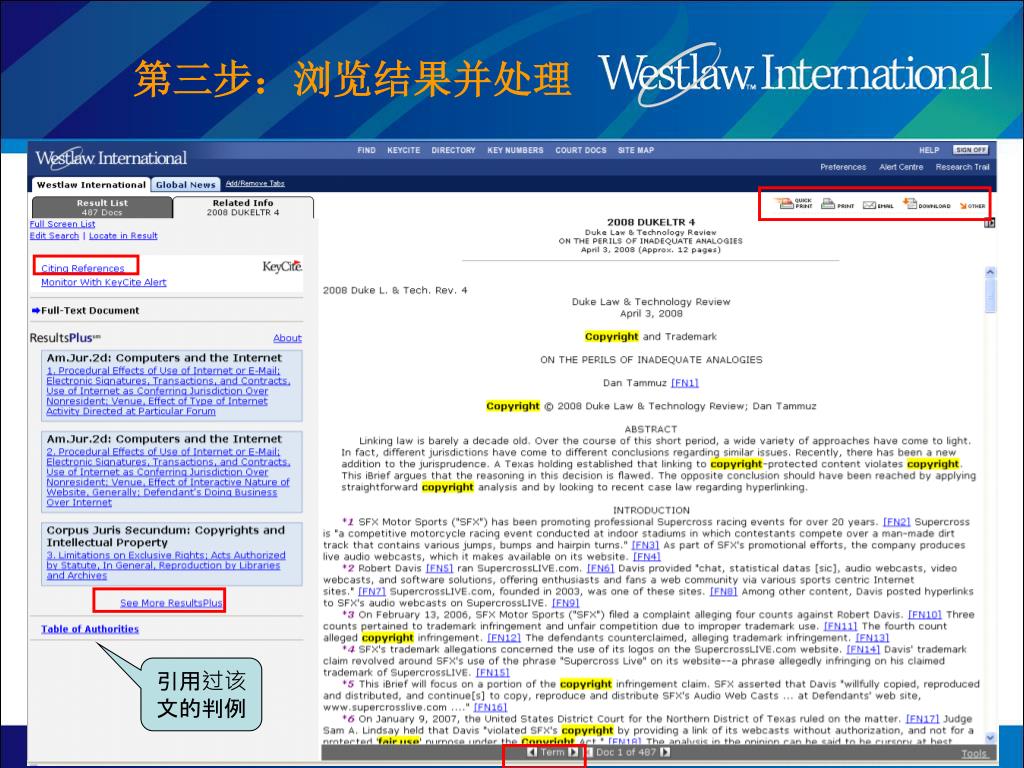Switch to Global News tab
This screenshot has width=1024, height=768.
185,185
